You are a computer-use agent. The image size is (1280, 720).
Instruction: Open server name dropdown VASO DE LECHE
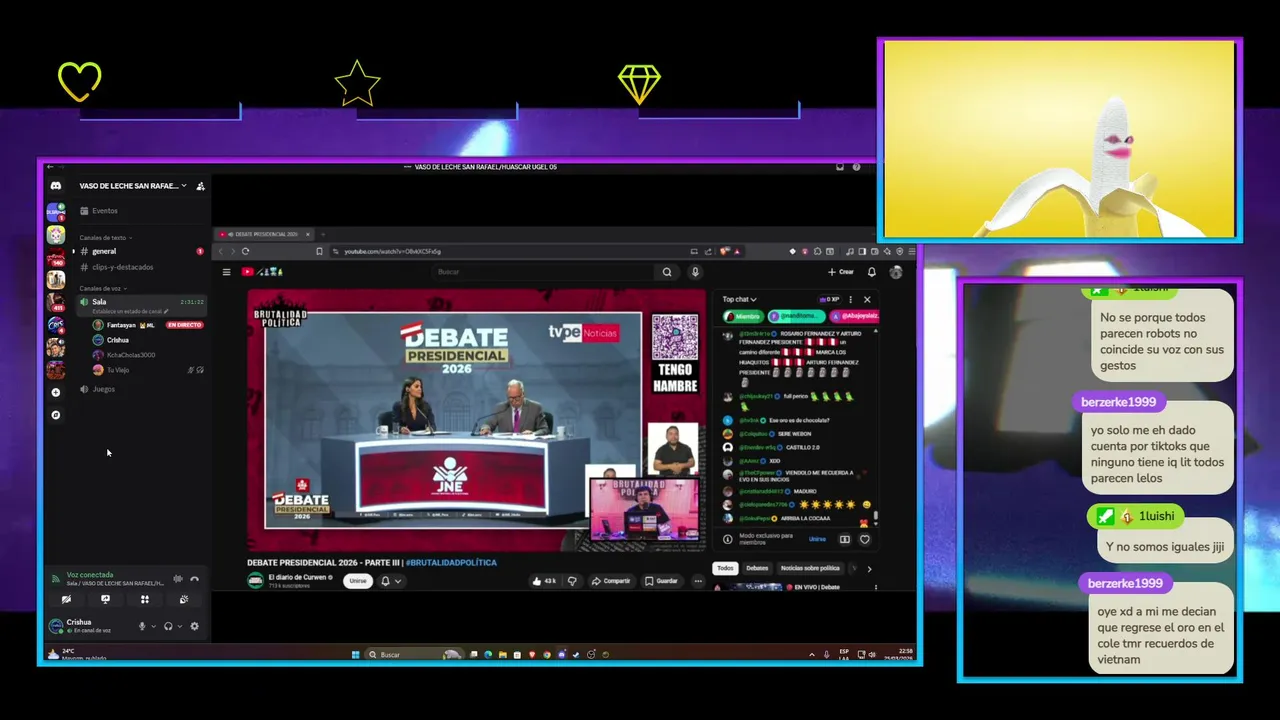(x=133, y=186)
